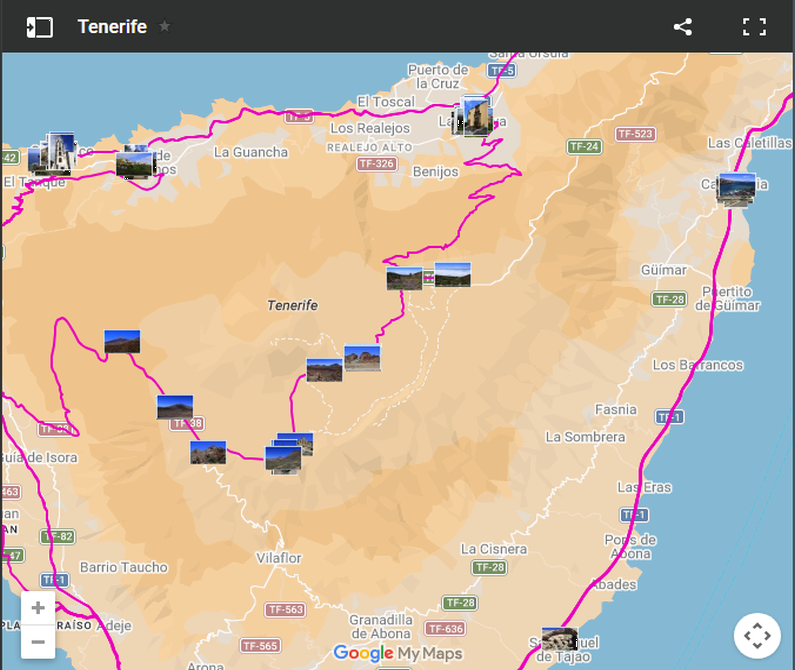Click the TF-565 road badge

pos(260,646)
